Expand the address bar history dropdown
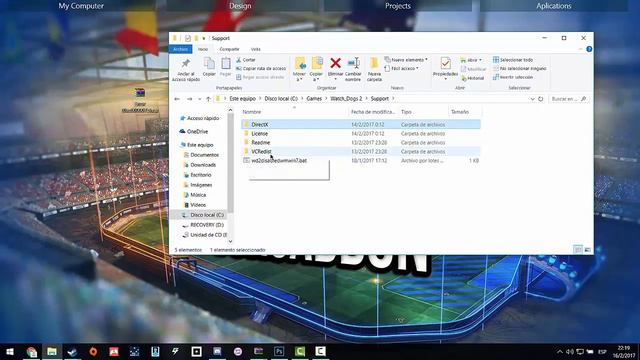640x360 pixels. (532, 99)
